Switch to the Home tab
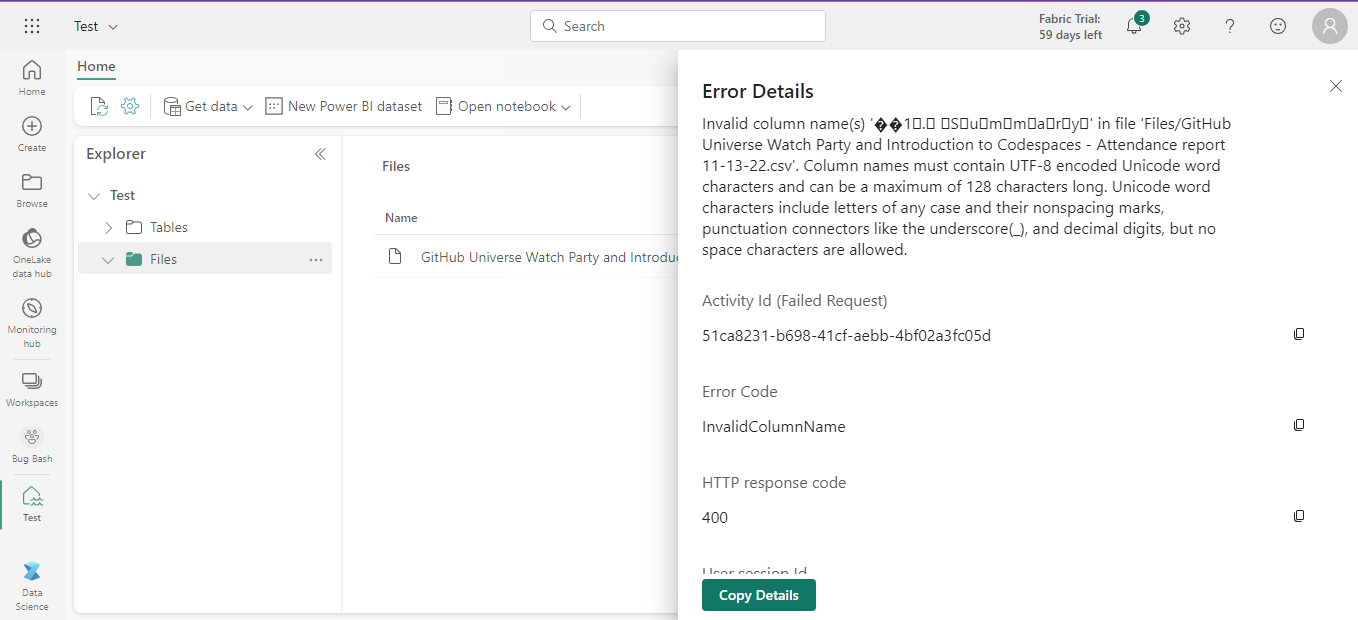The height and width of the screenshot is (620, 1358). [x=96, y=67]
